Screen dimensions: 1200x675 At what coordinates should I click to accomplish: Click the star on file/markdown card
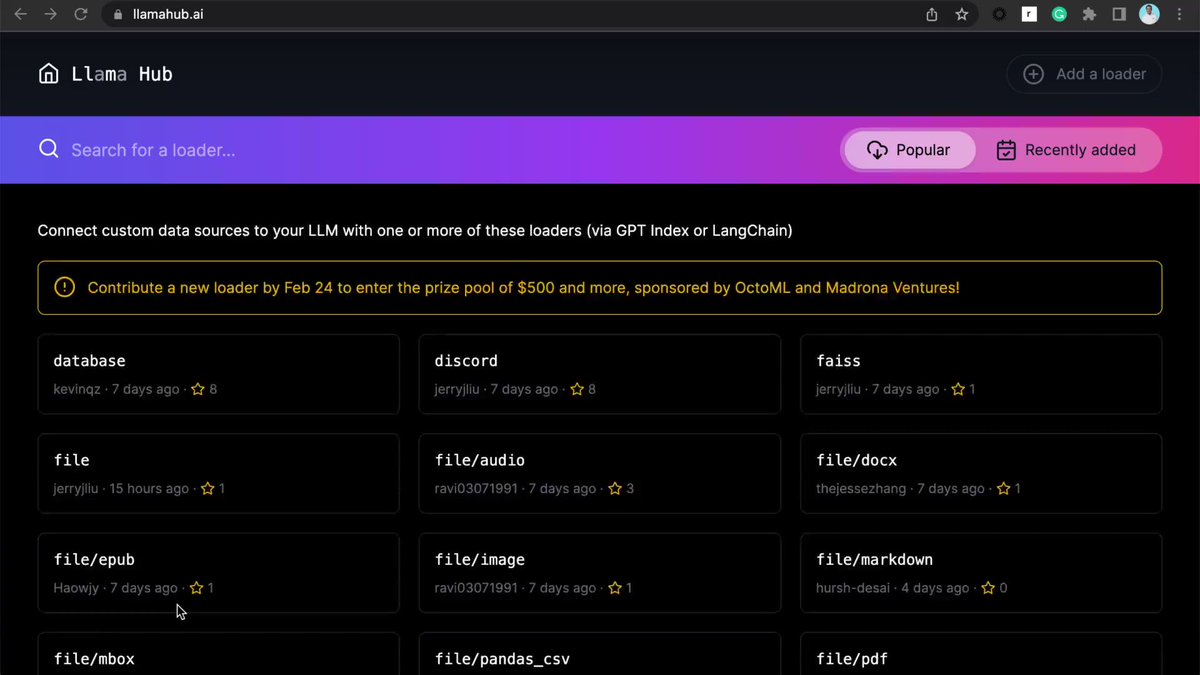click(x=988, y=588)
